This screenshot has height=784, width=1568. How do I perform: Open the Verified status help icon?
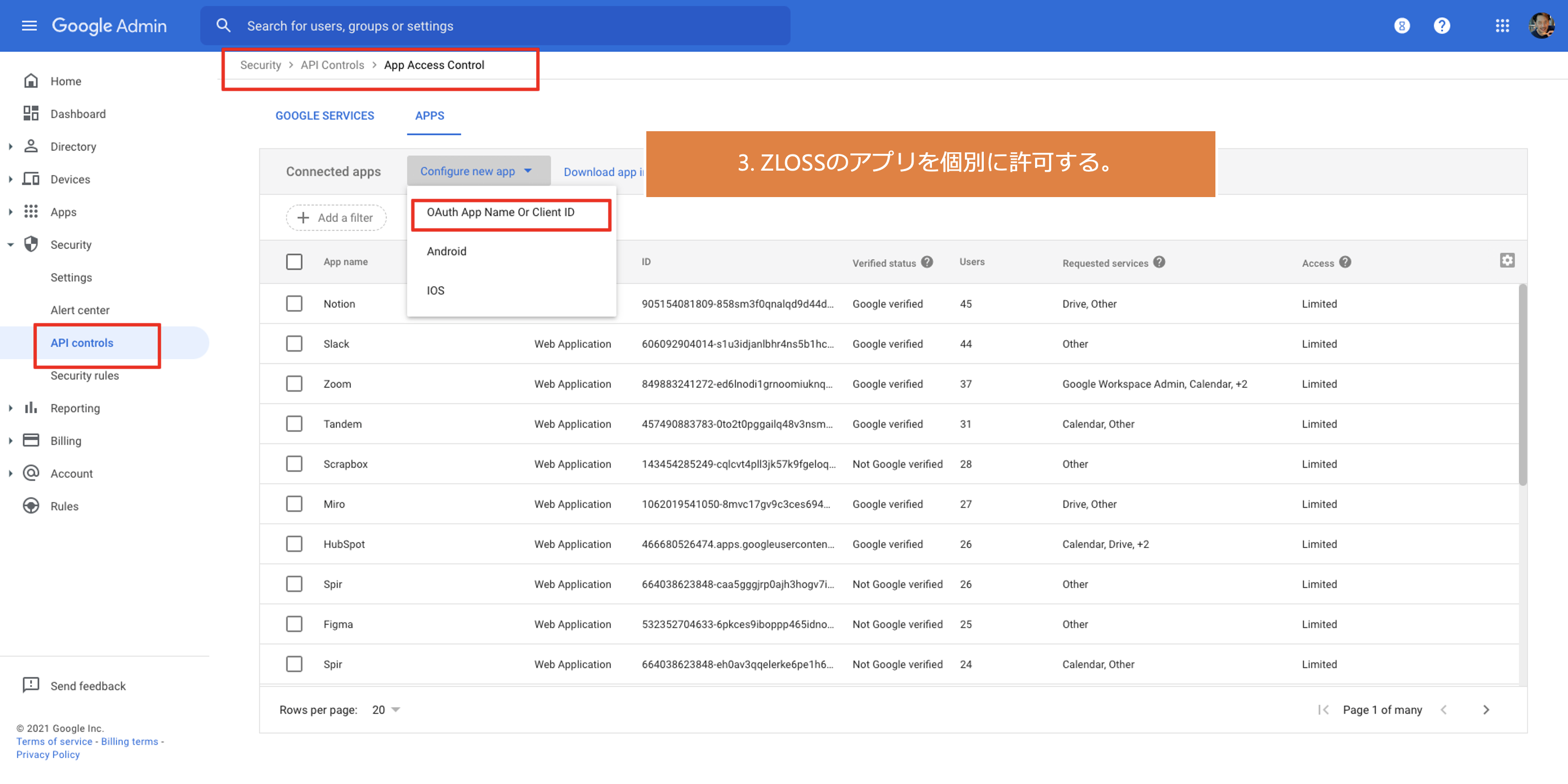click(927, 262)
